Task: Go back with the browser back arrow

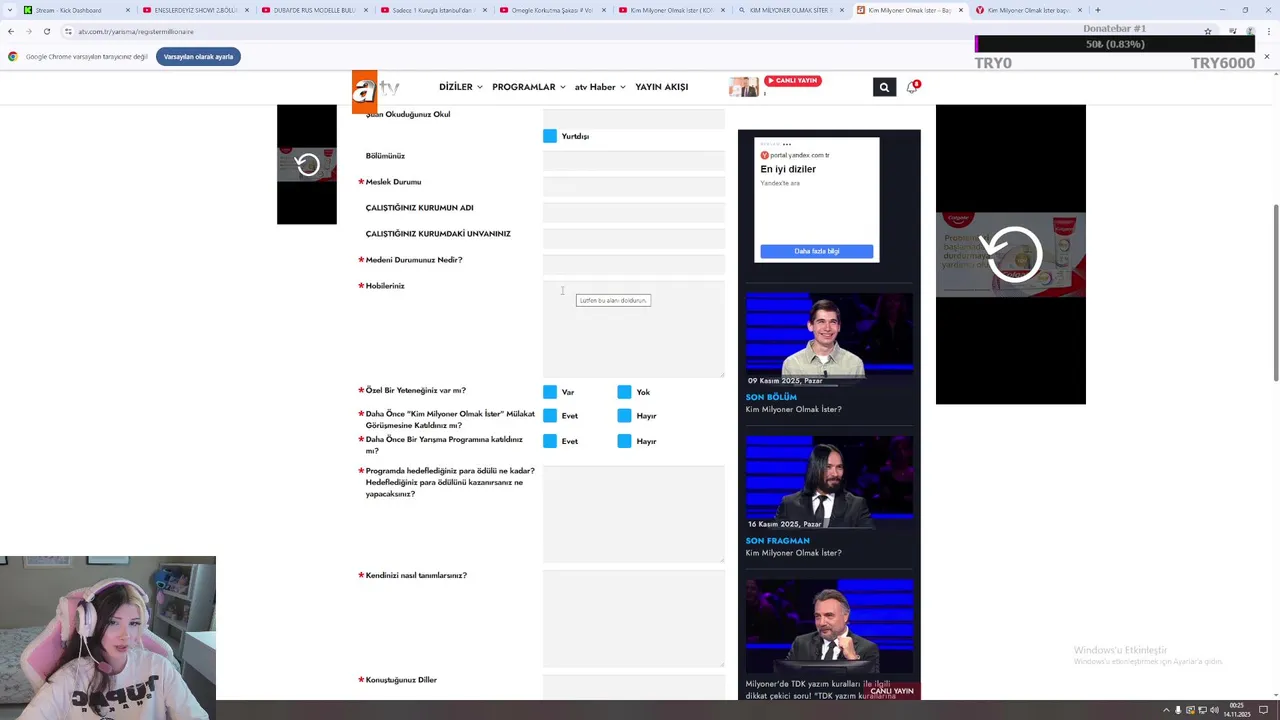Action: (x=11, y=31)
